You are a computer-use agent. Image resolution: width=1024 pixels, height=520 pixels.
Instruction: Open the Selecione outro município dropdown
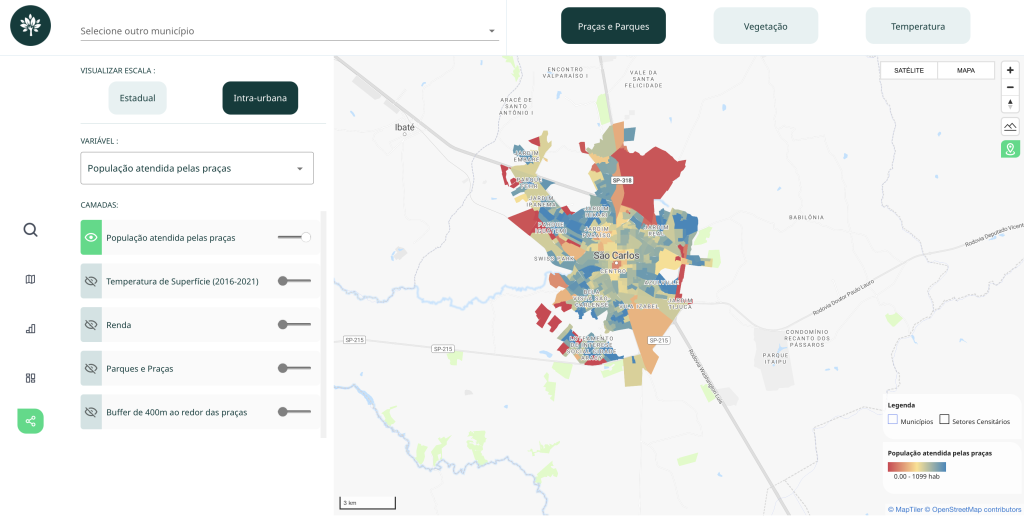pos(288,31)
